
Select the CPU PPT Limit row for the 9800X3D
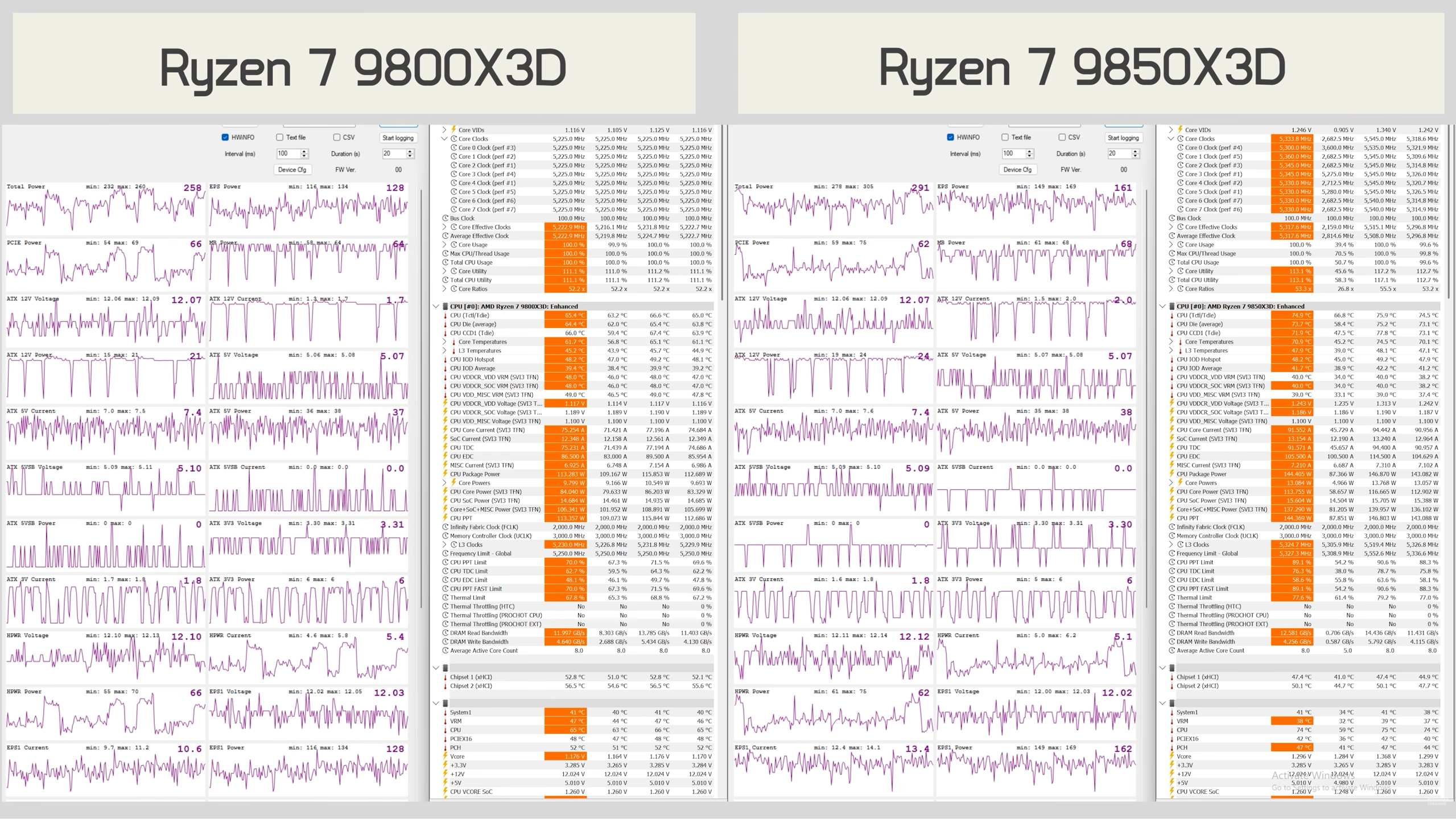[x=468, y=562]
